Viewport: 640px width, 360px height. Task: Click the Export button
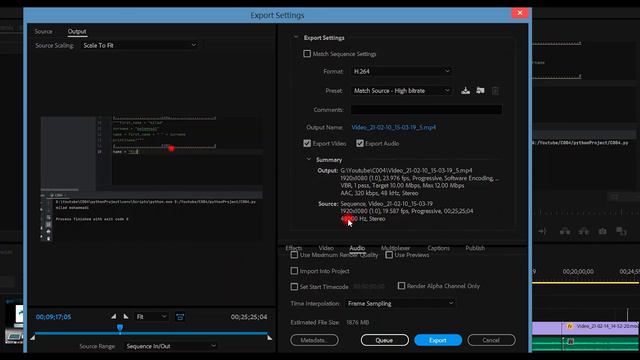click(438, 340)
